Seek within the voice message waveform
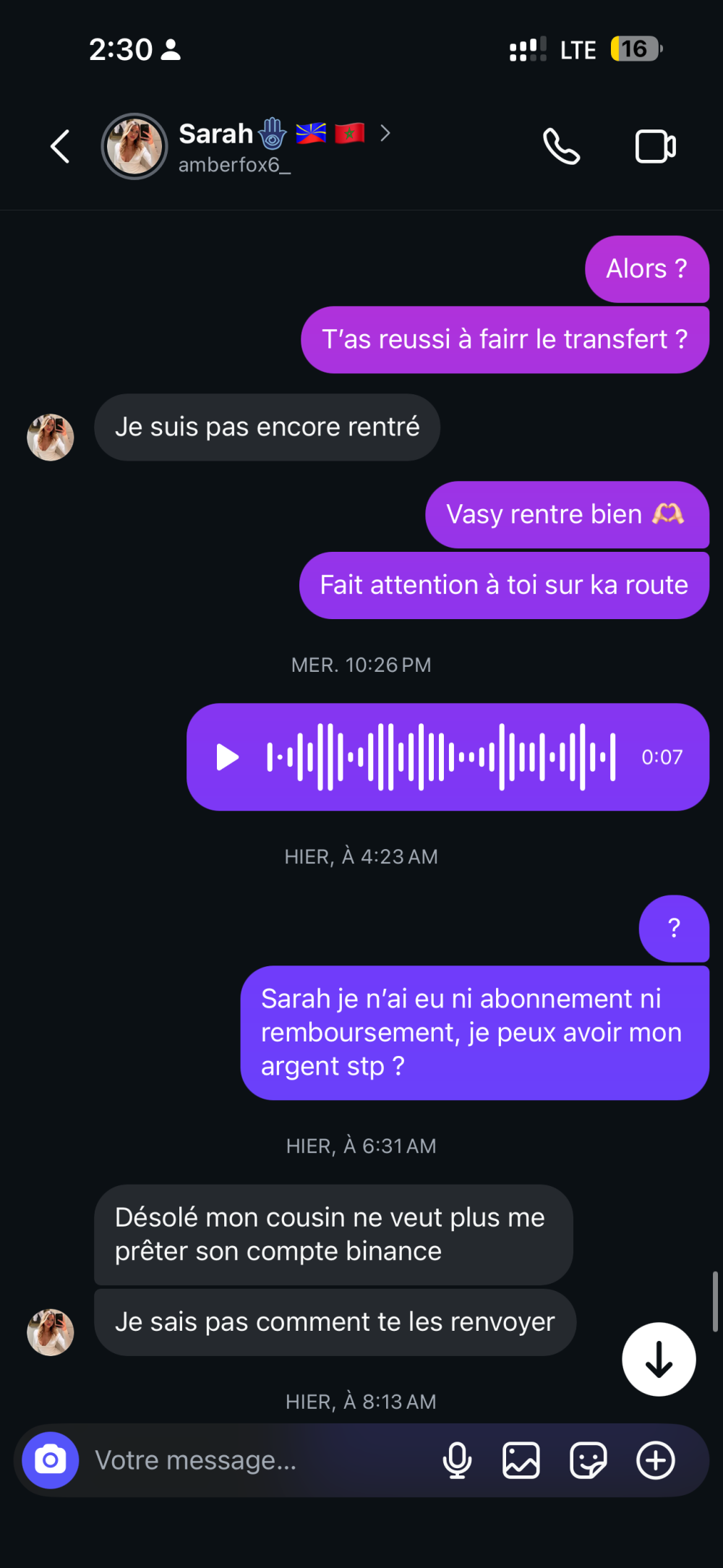This screenshot has width=723, height=1568. tap(441, 757)
